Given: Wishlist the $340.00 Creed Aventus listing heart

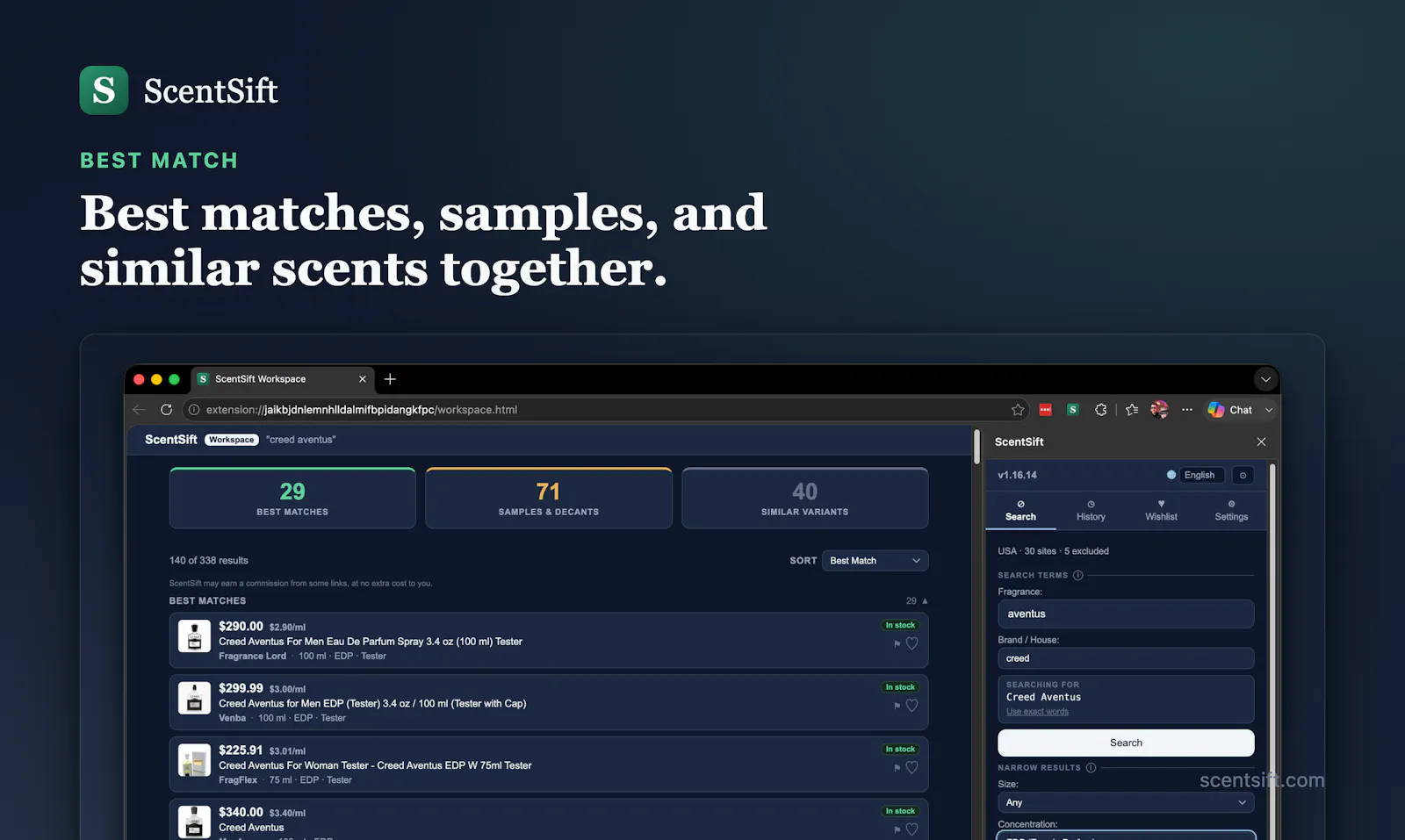Looking at the screenshot, I should 911,829.
